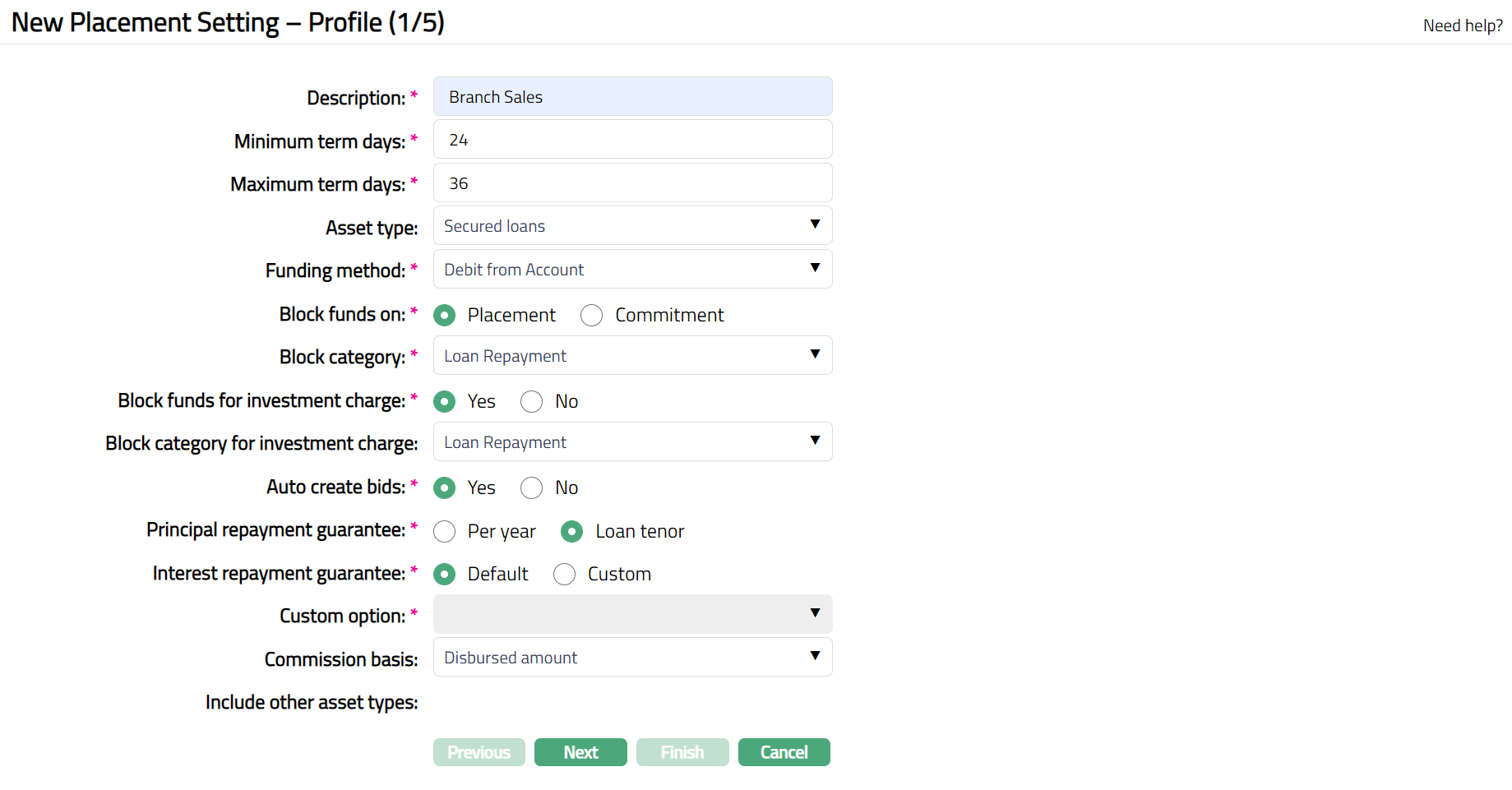Focus the Description text field
The height and width of the screenshot is (790, 1512).
(x=632, y=97)
